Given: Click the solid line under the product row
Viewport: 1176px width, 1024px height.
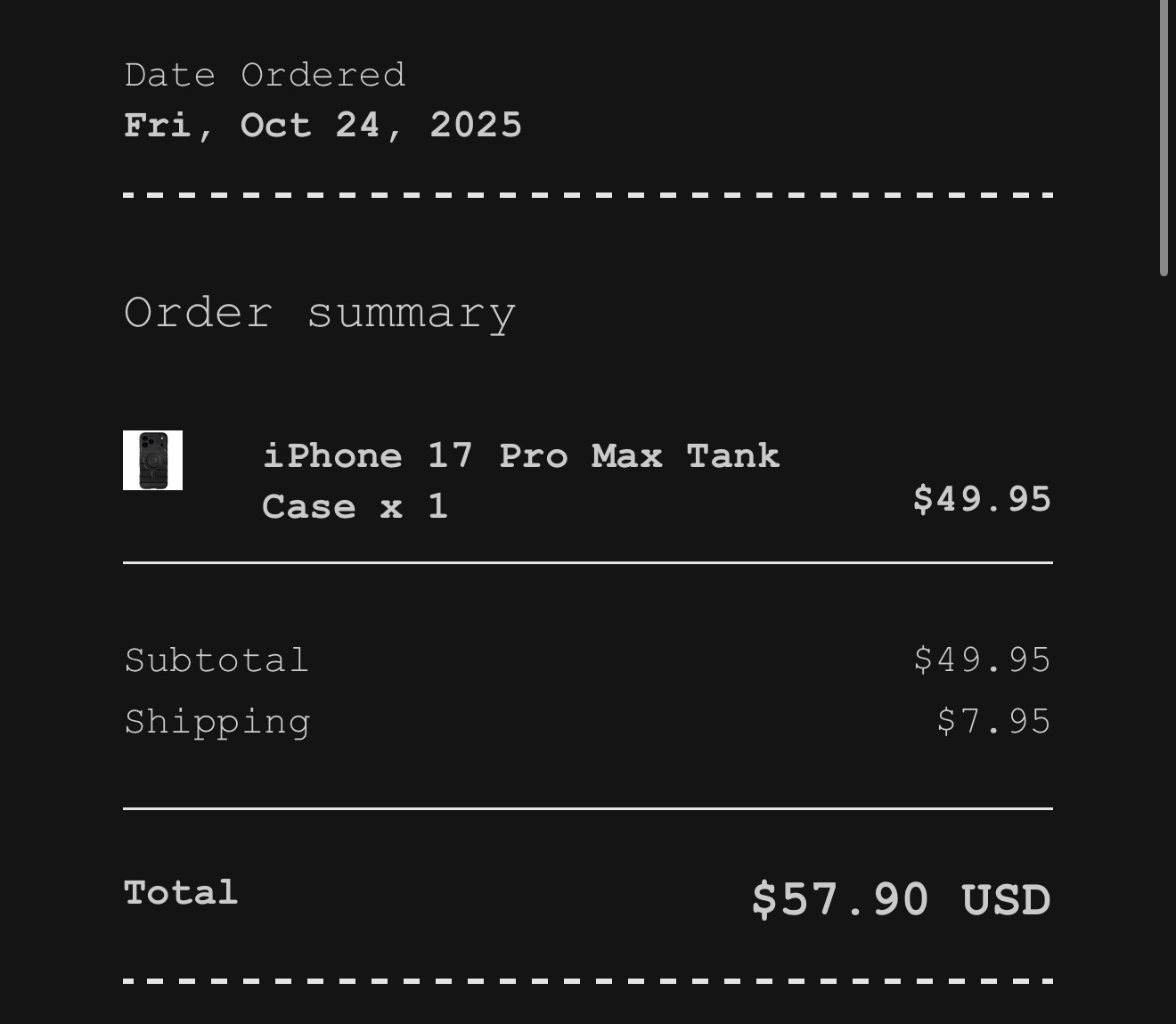Looking at the screenshot, I should click(588, 563).
